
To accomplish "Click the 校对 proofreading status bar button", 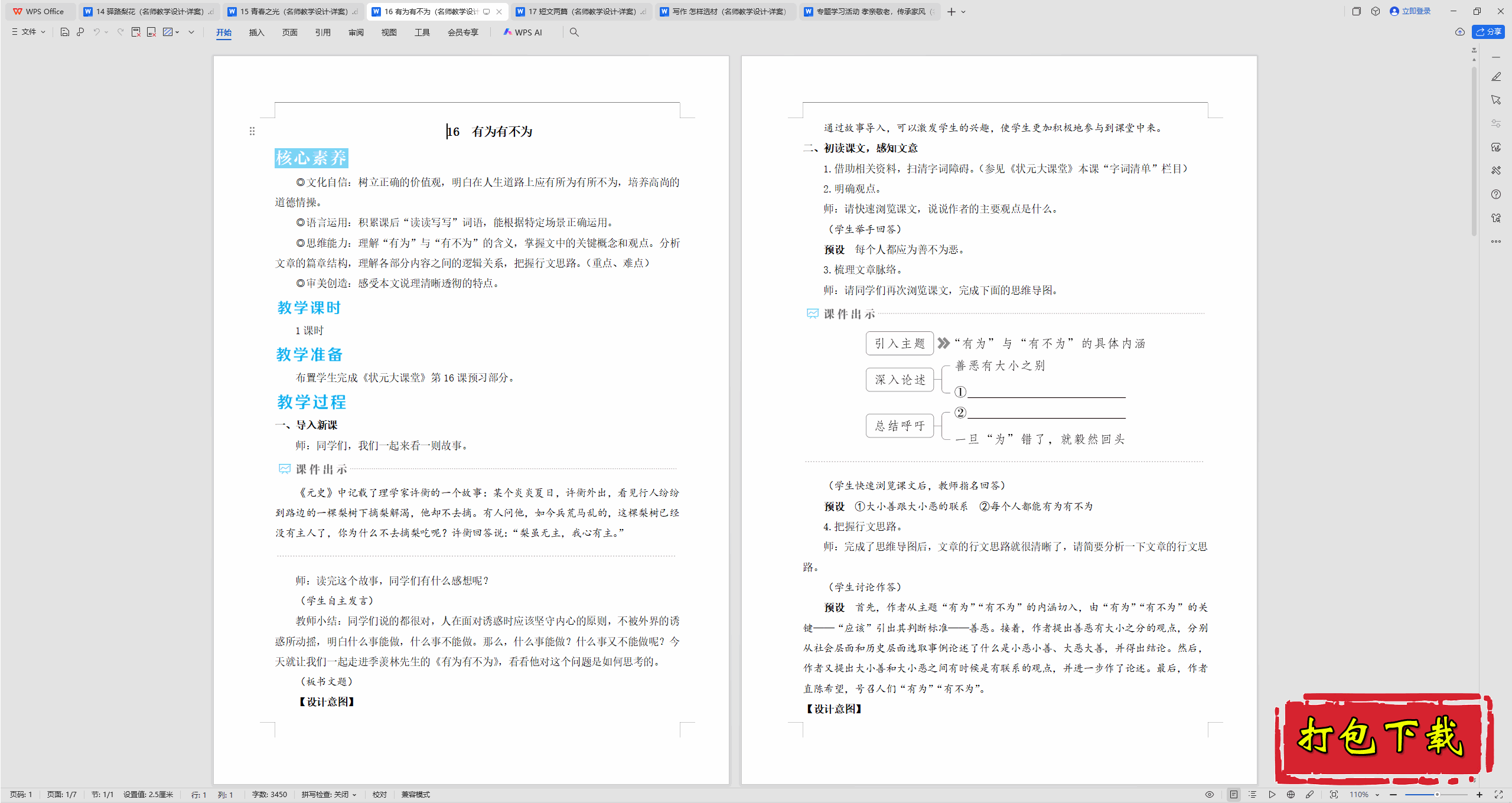I will [380, 795].
